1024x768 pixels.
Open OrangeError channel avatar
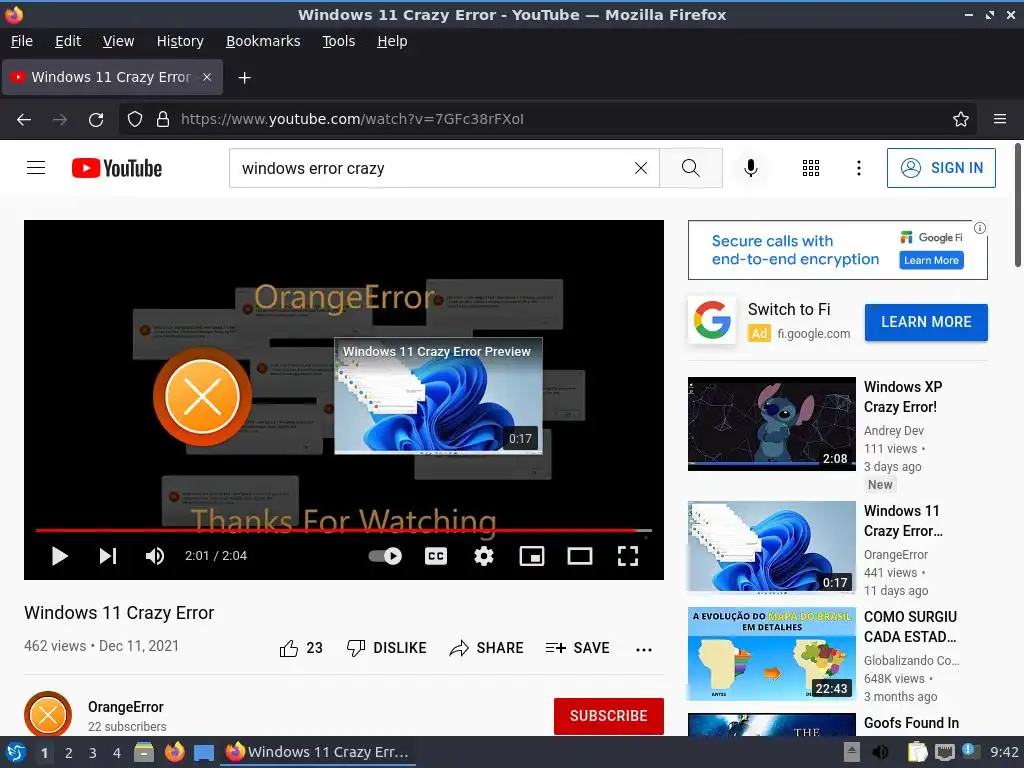click(48, 714)
